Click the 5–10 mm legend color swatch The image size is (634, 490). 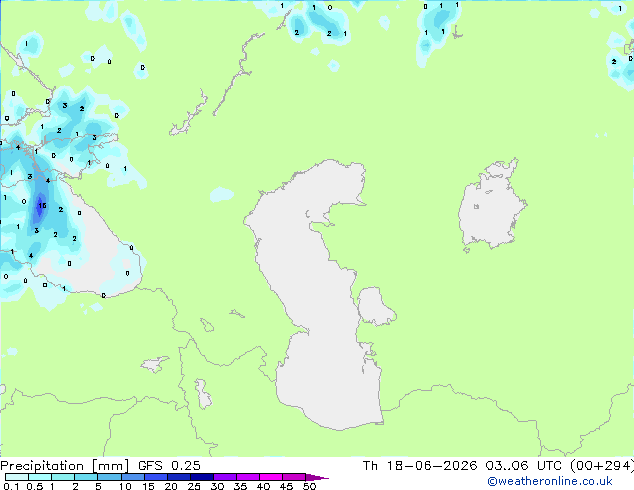pos(109,477)
